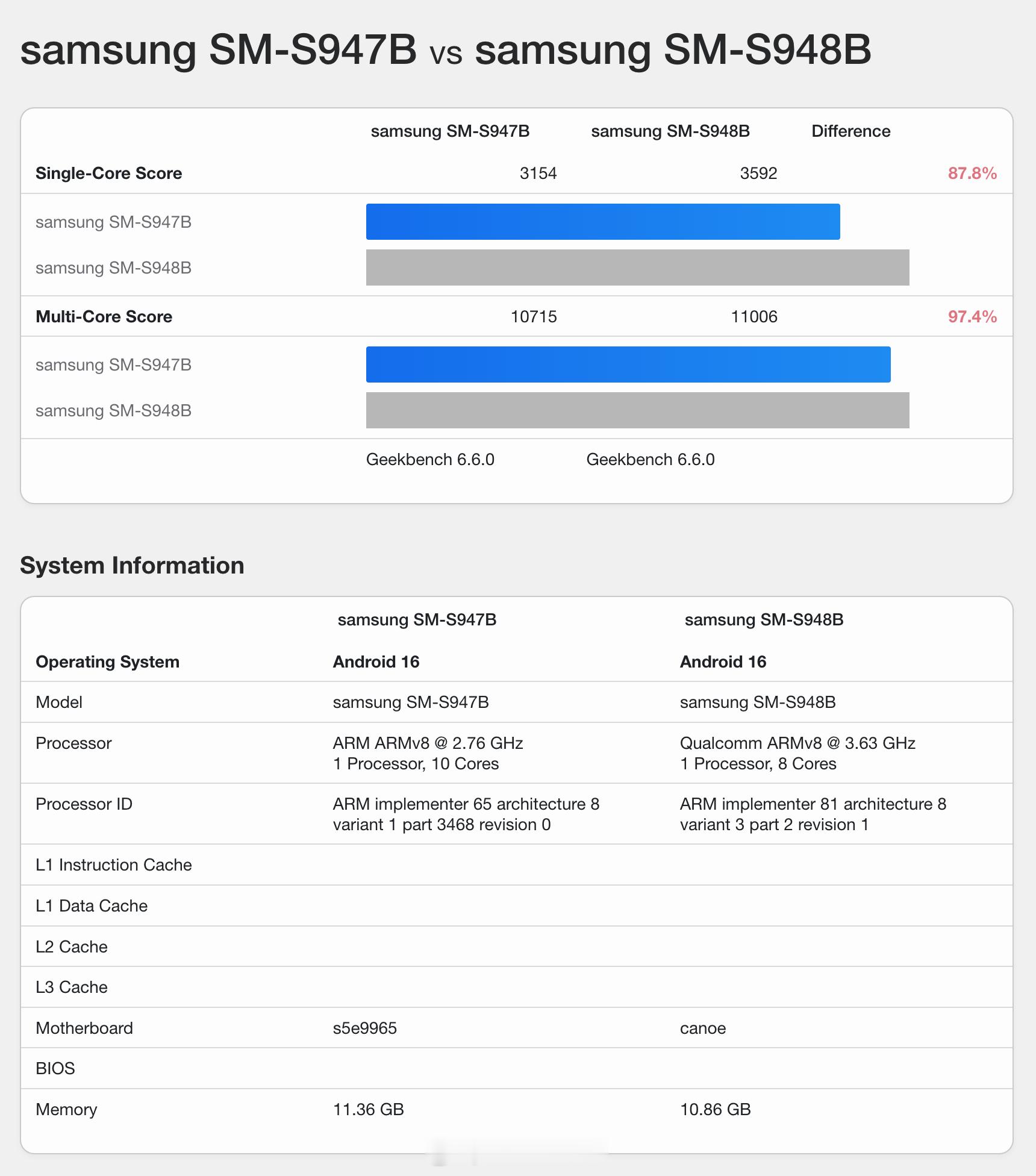This screenshot has height=1176, width=1036.
Task: Select the "L3 Cache" row label
Action: coord(72,987)
